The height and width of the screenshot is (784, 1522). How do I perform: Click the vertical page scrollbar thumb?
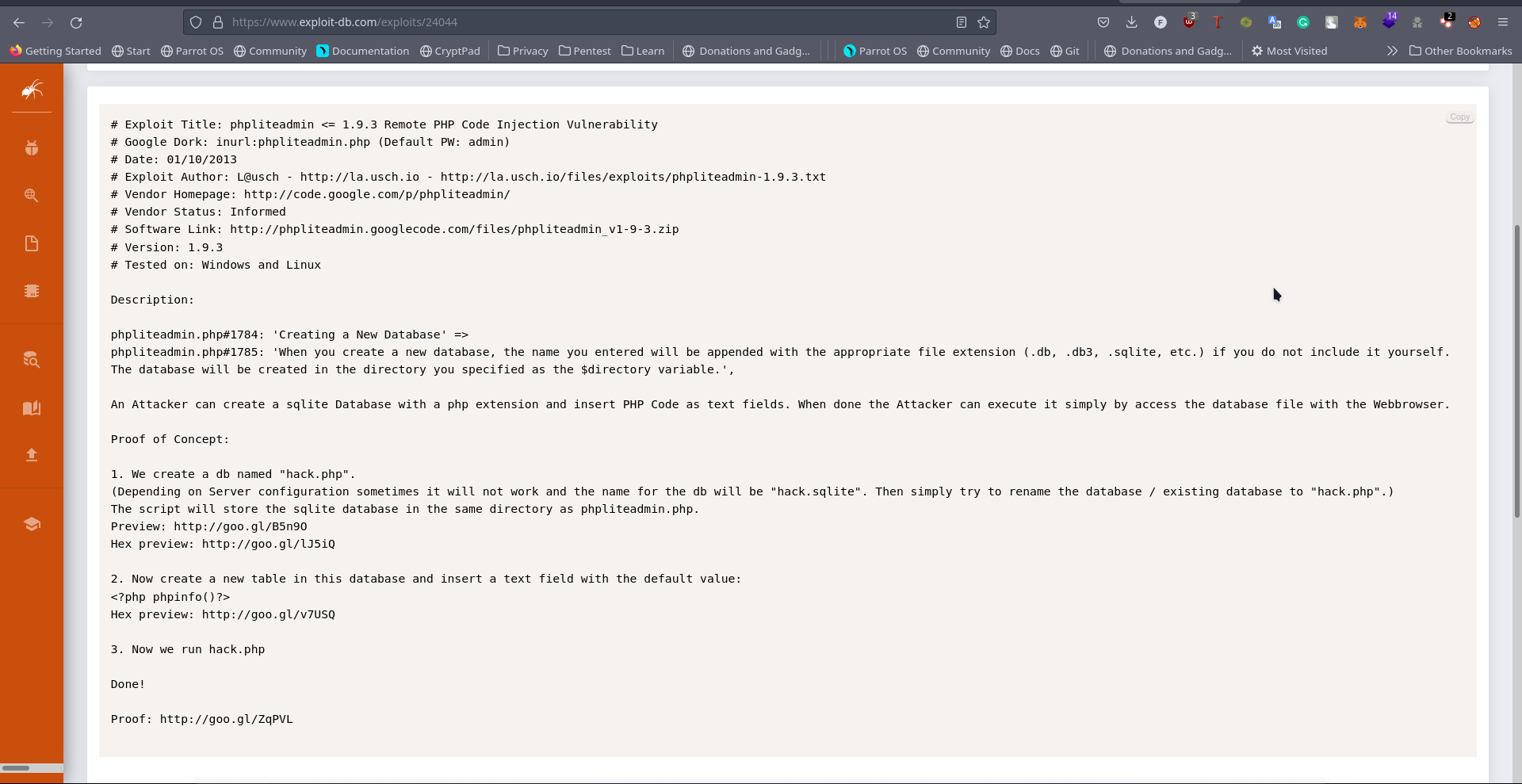click(1517, 370)
